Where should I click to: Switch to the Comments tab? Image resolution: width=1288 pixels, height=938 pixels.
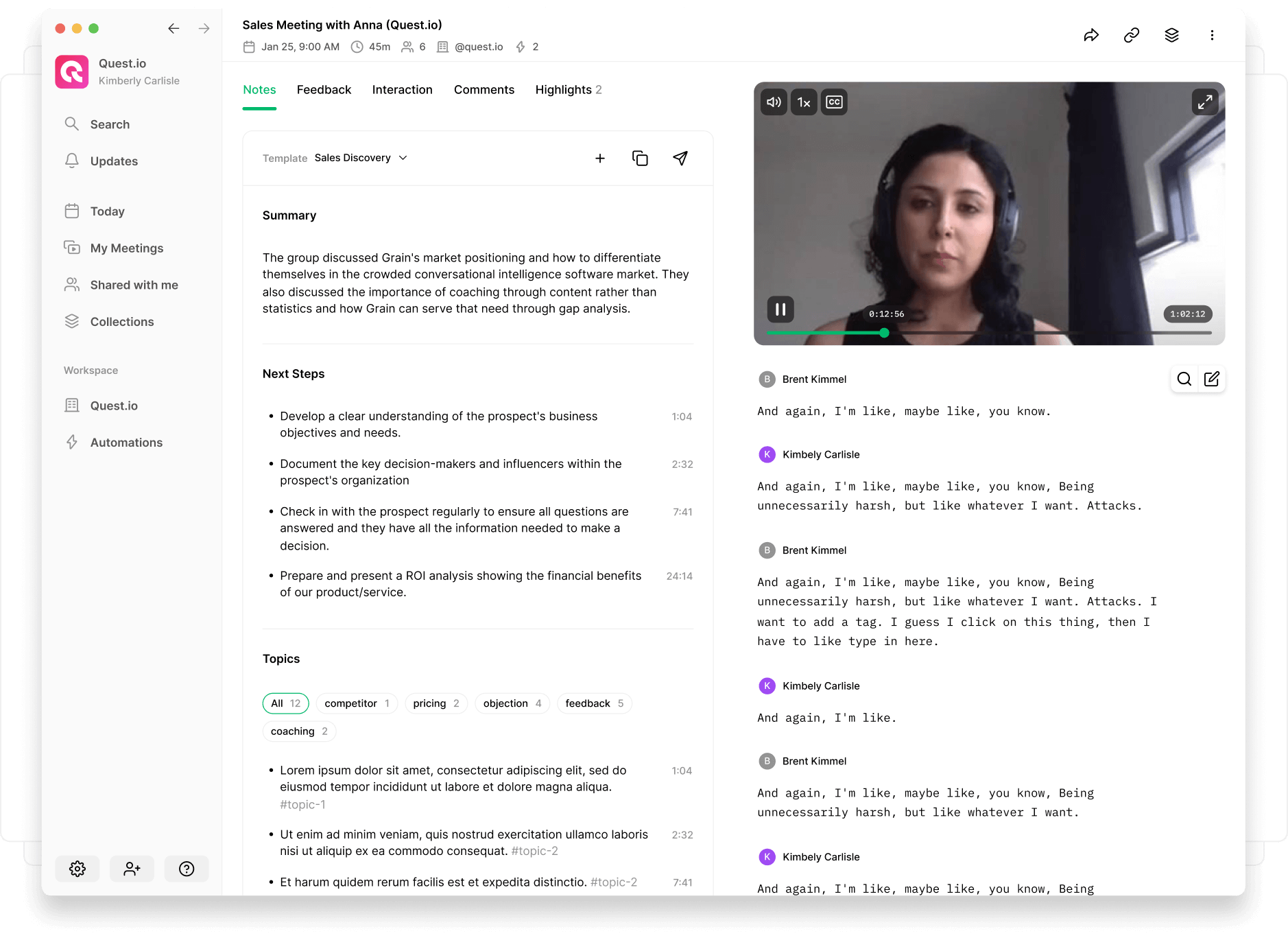[x=484, y=90]
